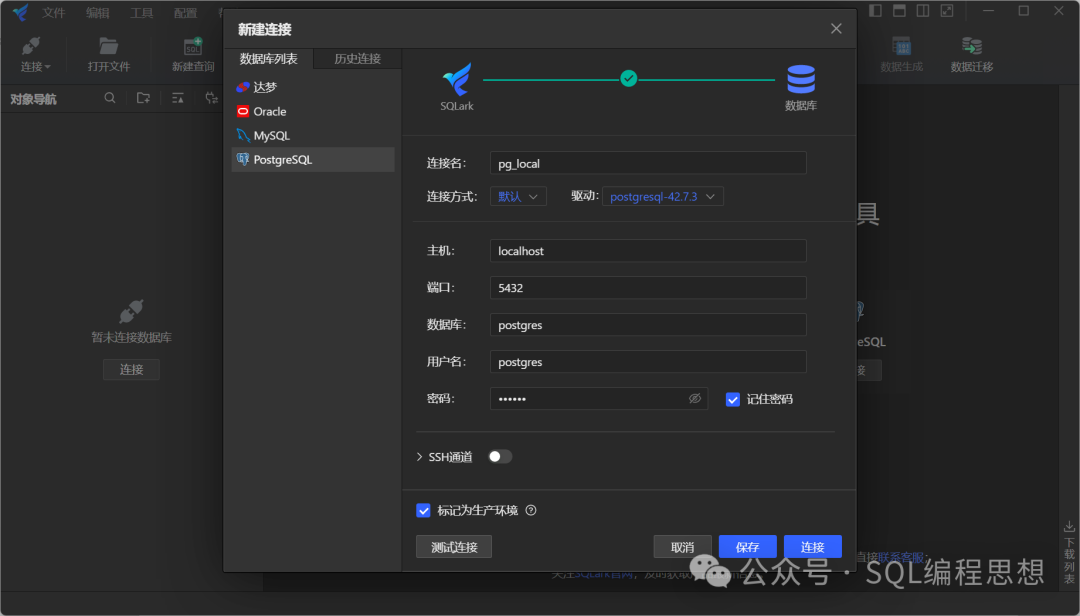Screen dimensions: 1080x616
Task: Uncheck 标记为生产环境 checkbox
Action: tap(423, 510)
